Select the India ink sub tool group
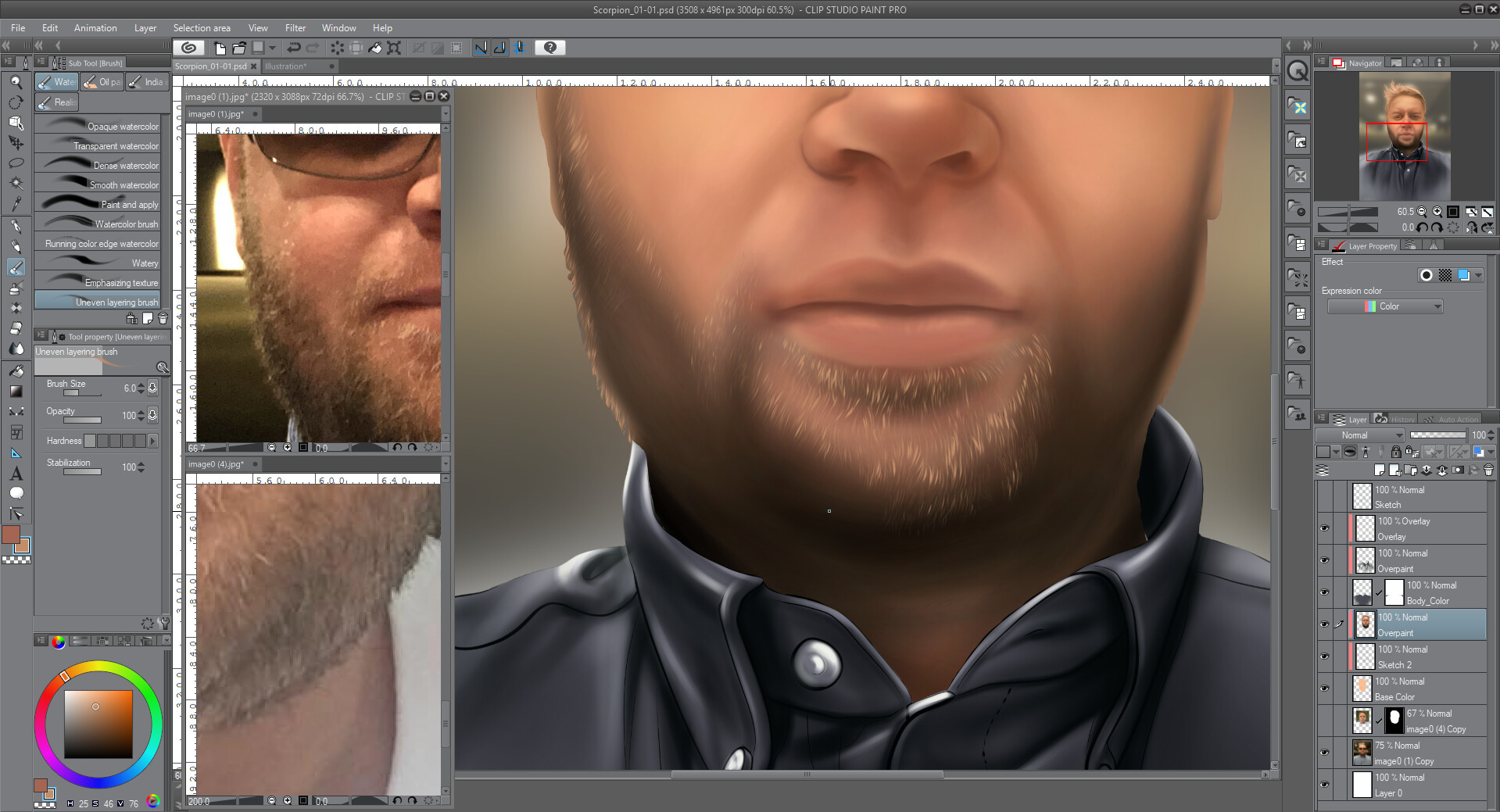Viewport: 1500px width, 812px height. (147, 82)
